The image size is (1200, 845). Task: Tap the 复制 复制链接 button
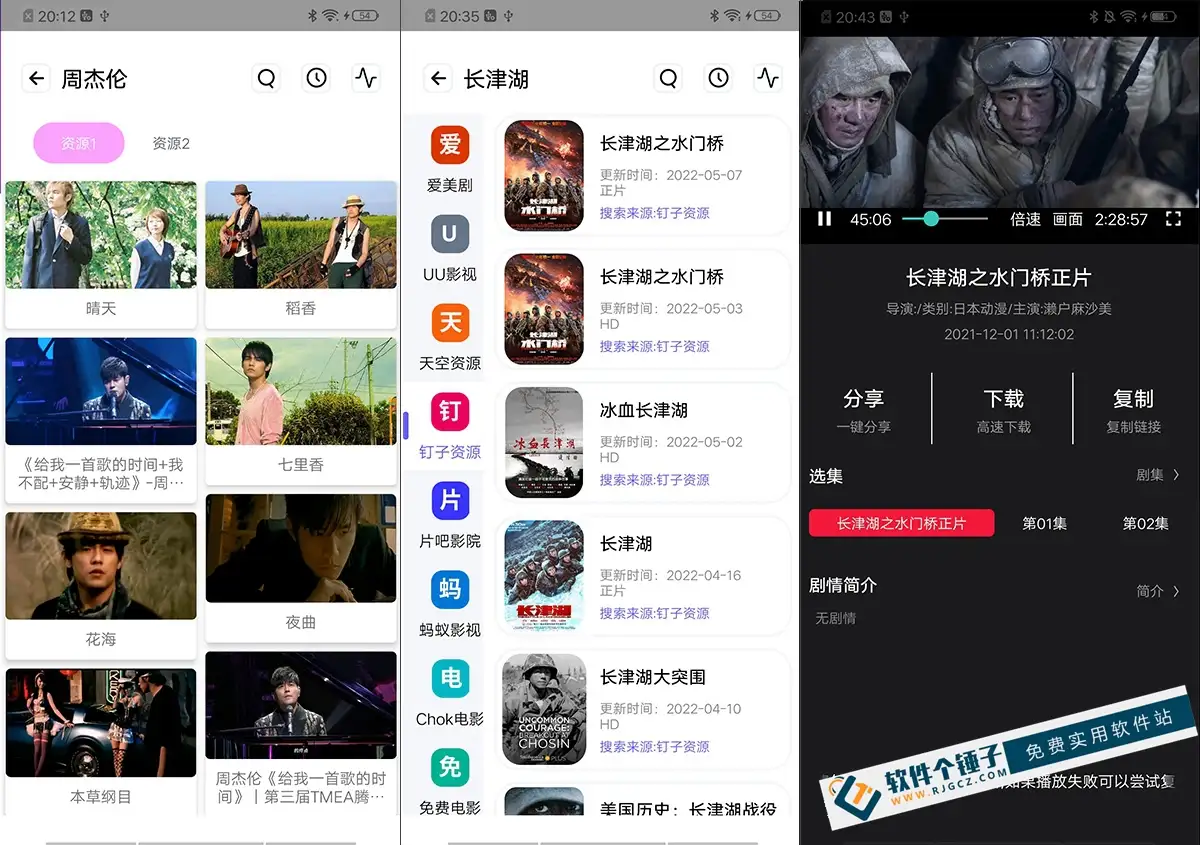(x=1134, y=410)
